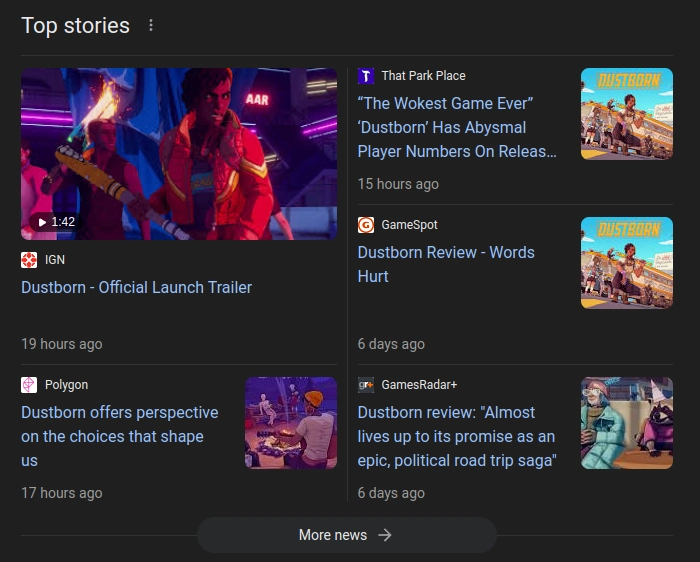The image size is (700, 562).
Task: Open the IGN trailer video thumbnail
Action: tap(179, 154)
